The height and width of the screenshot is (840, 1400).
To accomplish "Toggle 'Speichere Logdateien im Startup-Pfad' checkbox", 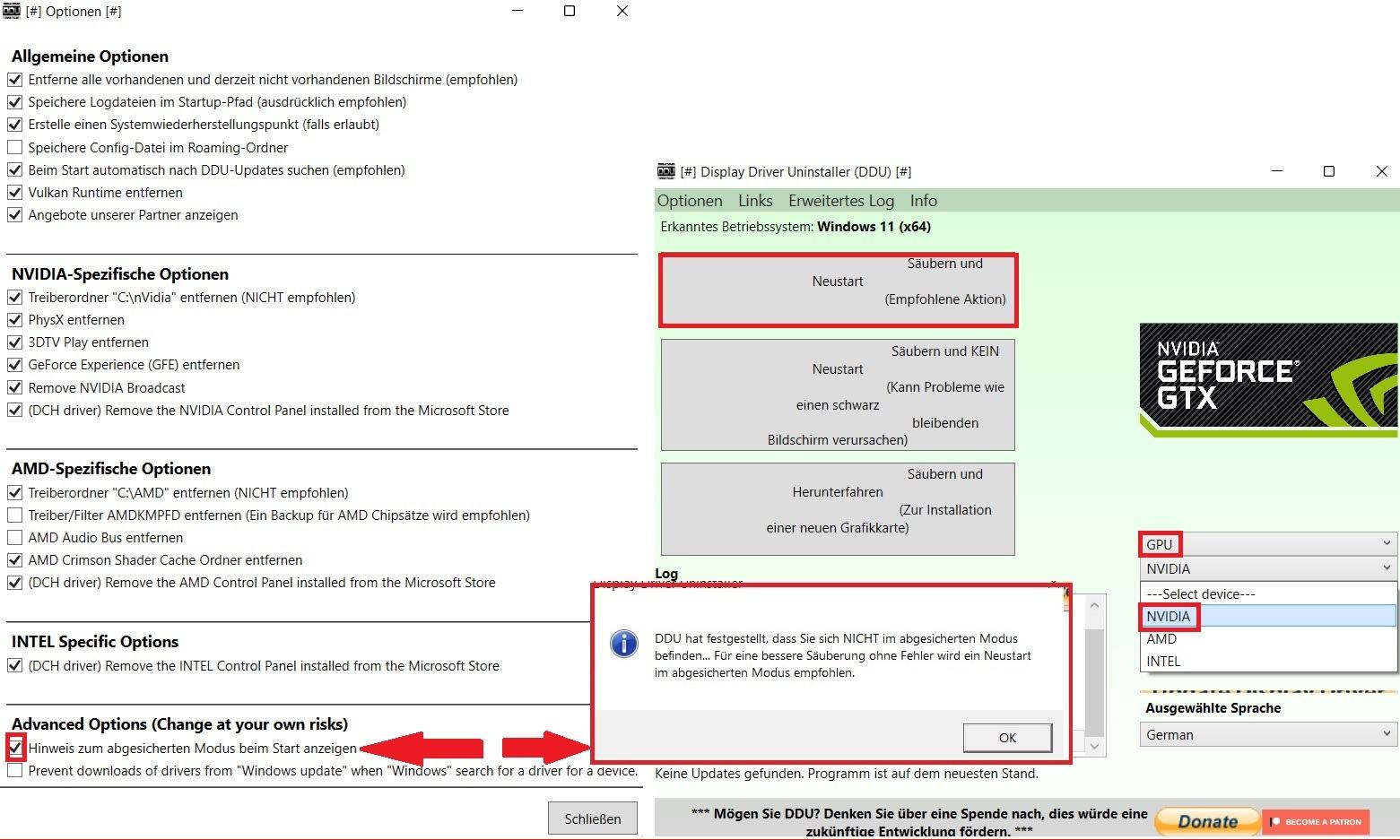I will pos(14,102).
